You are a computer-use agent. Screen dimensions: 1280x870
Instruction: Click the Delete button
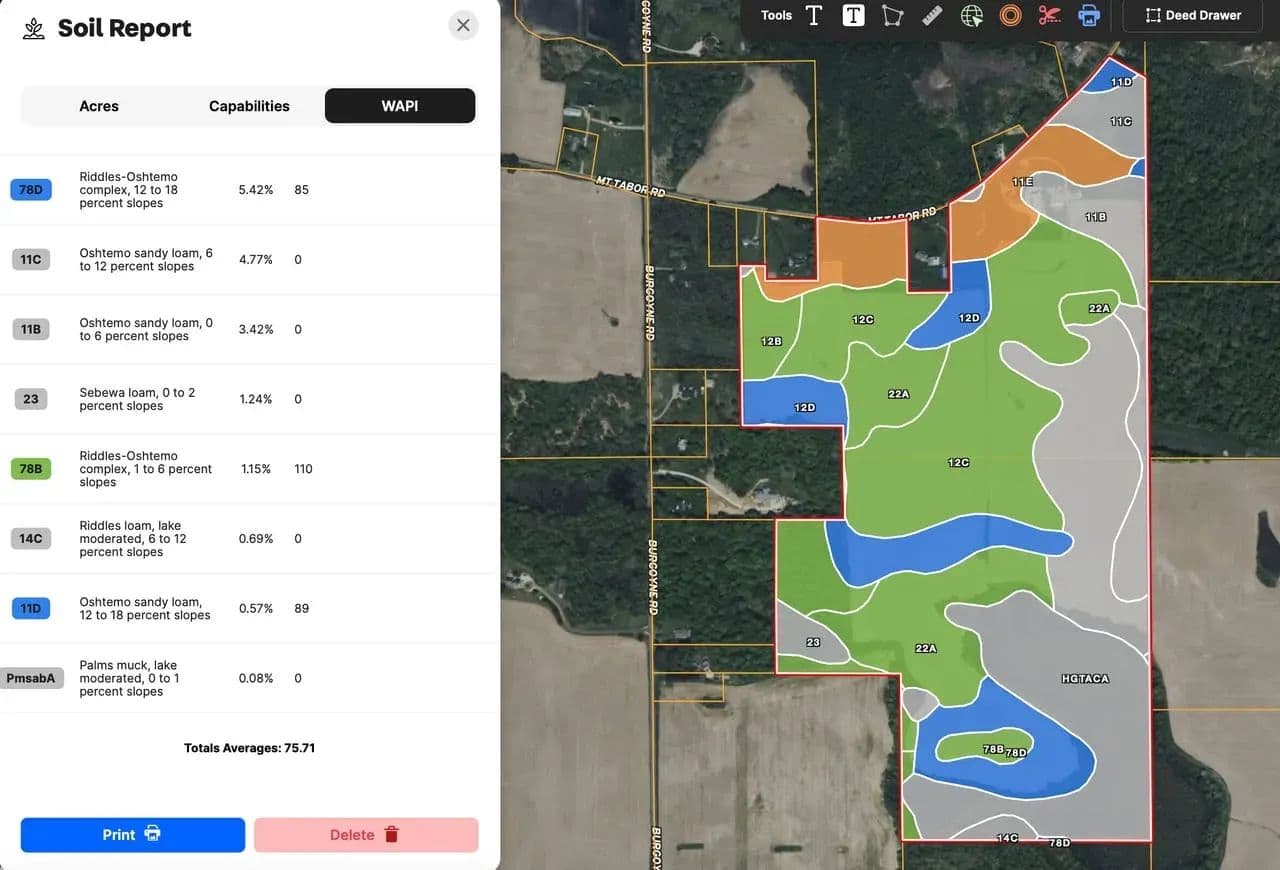click(x=366, y=835)
